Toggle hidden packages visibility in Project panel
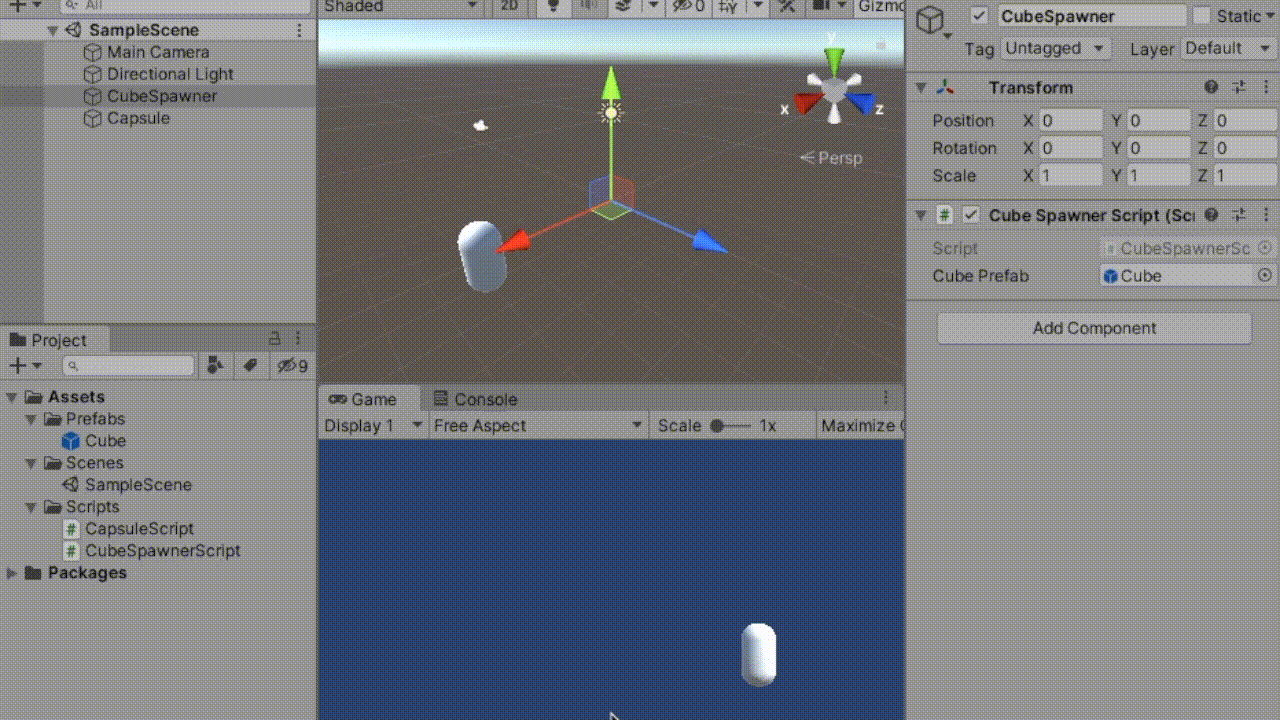The width and height of the screenshot is (1280, 720). (292, 366)
